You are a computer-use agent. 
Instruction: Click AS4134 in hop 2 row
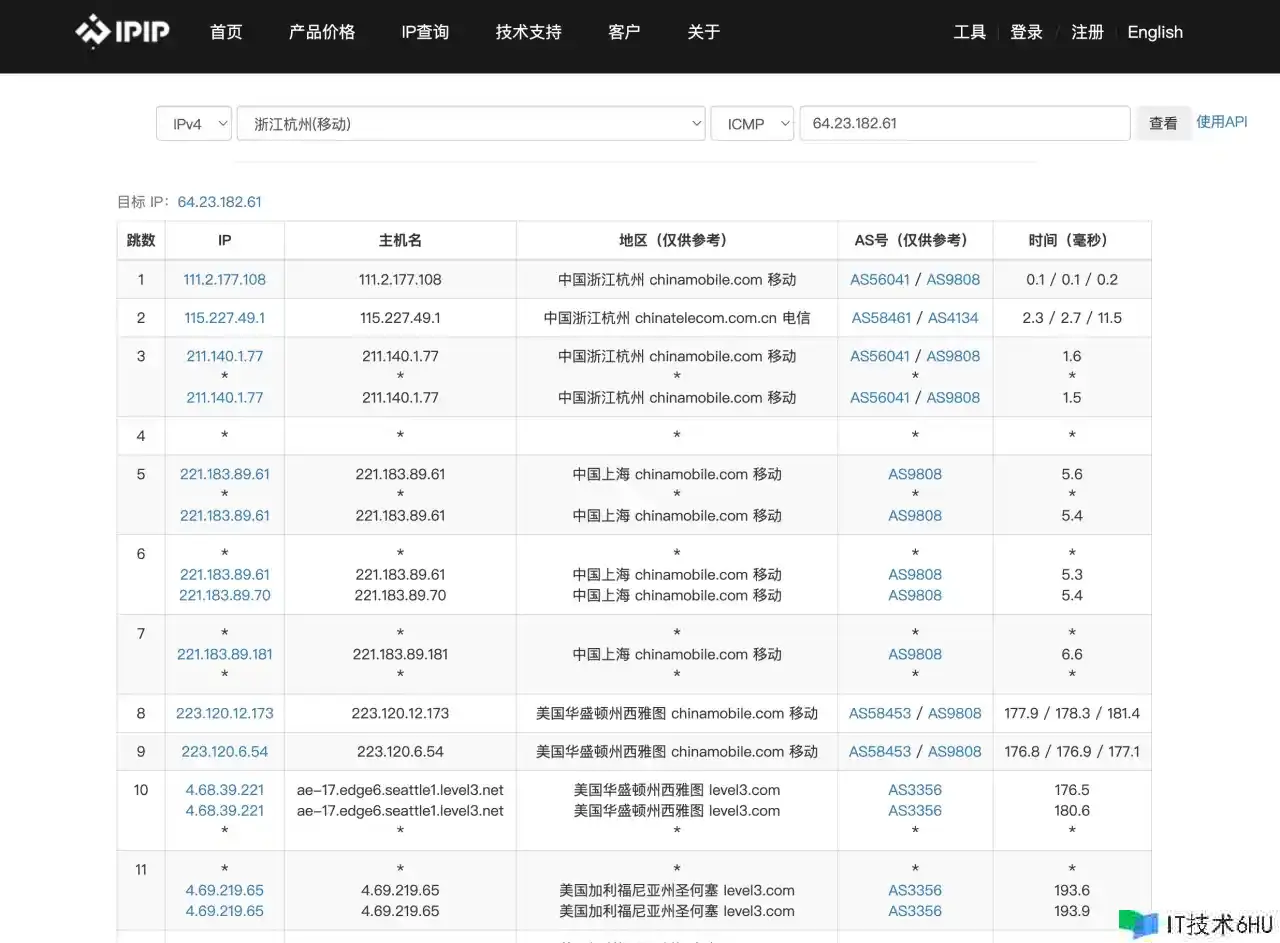pyautogui.click(x=953, y=318)
